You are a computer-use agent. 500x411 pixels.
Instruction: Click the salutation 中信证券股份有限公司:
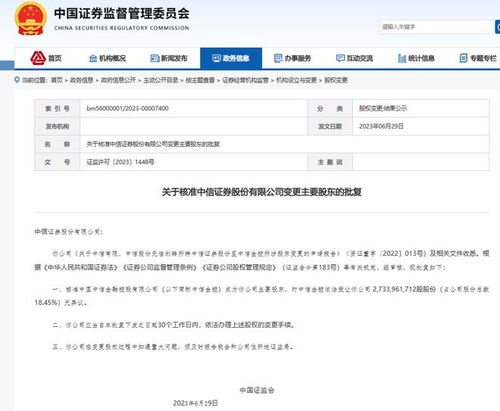[x=69, y=232]
